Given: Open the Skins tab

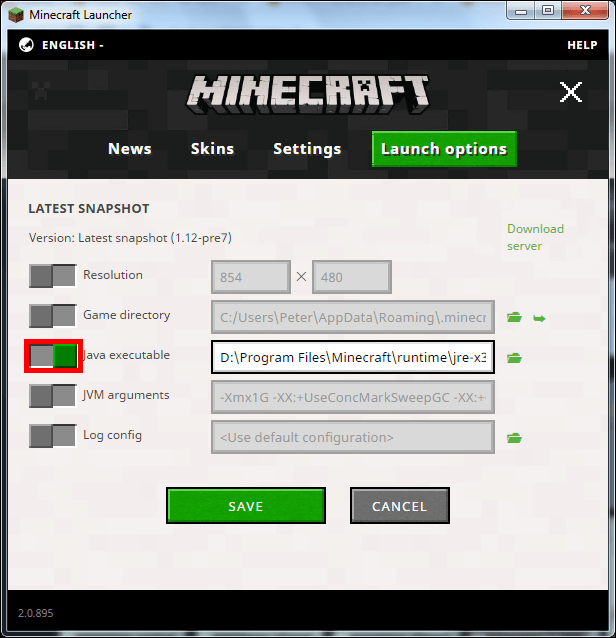Looking at the screenshot, I should pos(212,149).
